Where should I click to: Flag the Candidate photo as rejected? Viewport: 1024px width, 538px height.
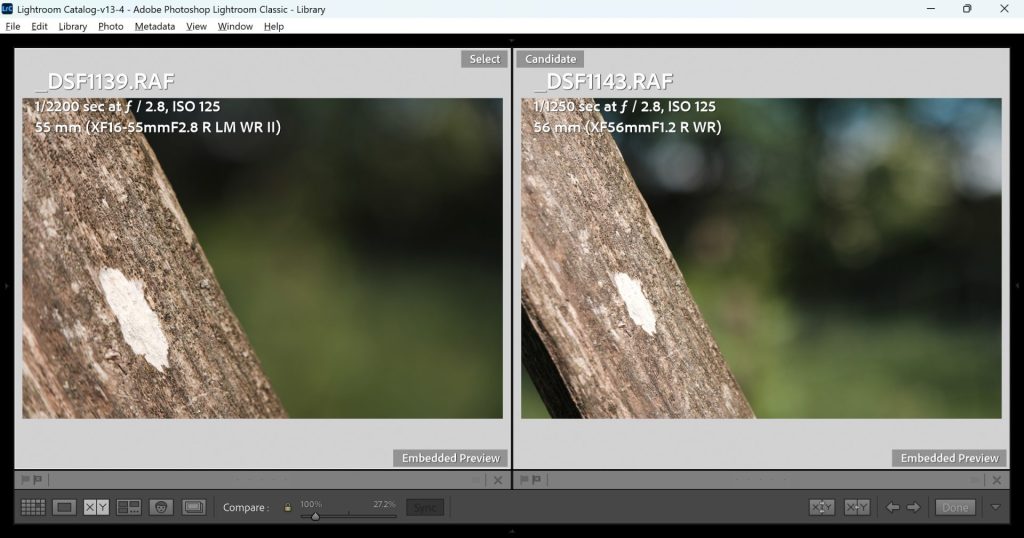coord(536,480)
